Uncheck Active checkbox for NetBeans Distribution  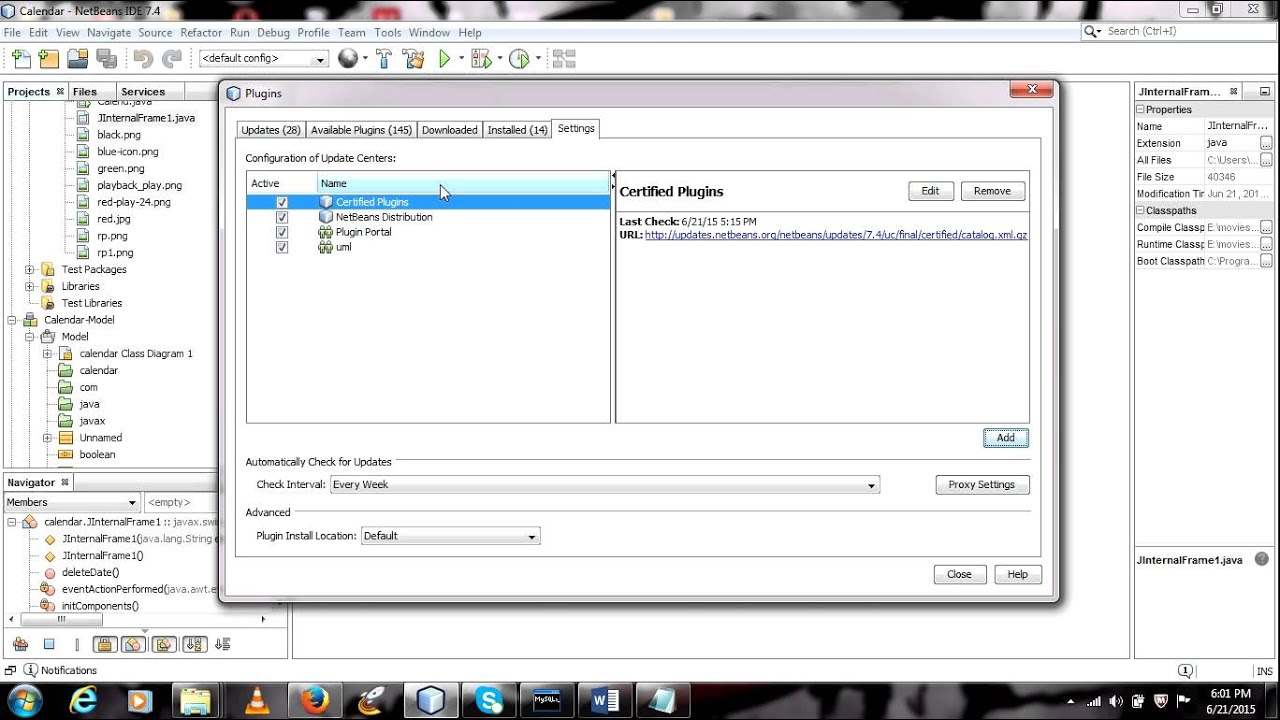pos(282,217)
